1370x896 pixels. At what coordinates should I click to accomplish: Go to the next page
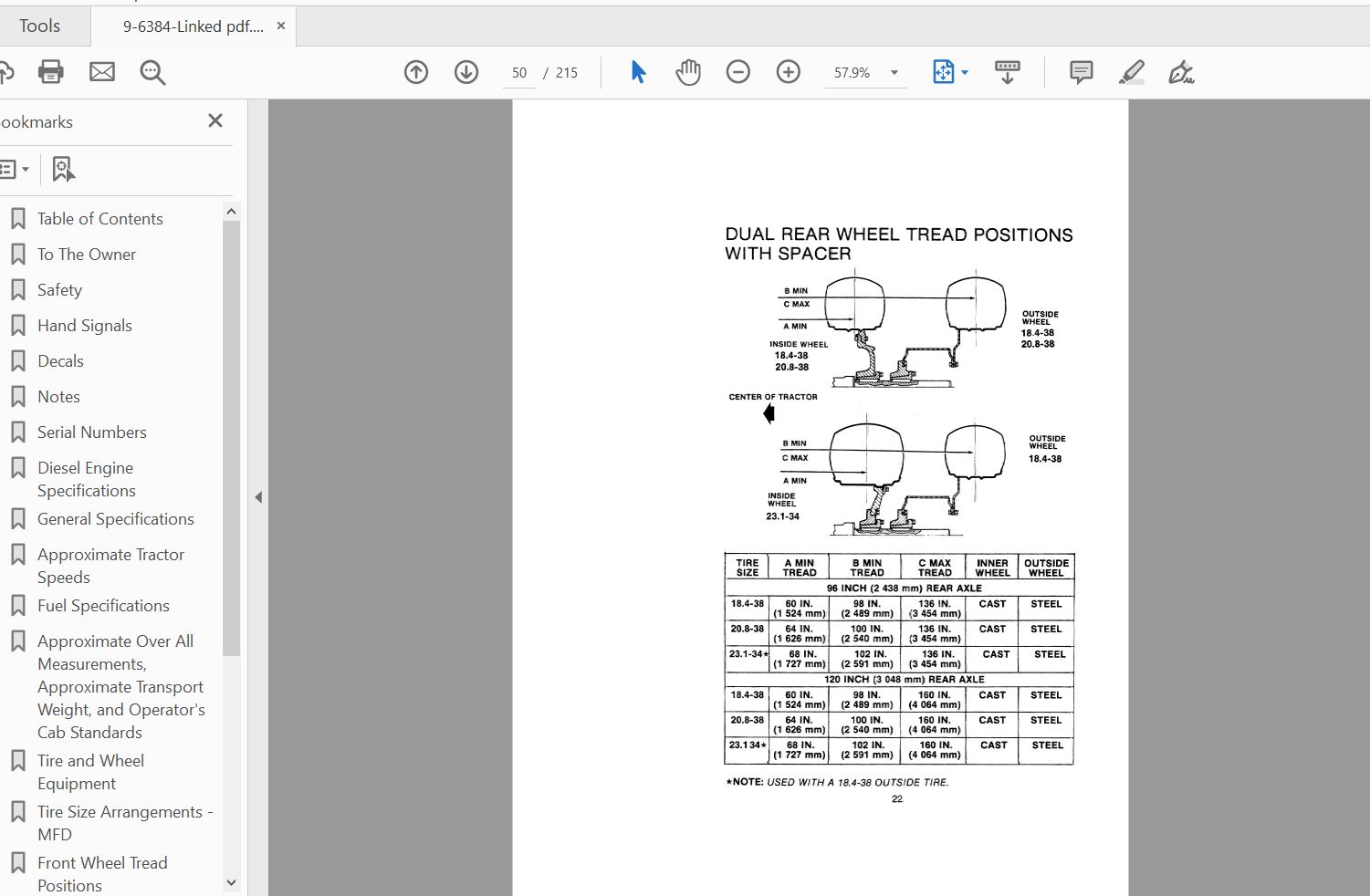tap(465, 71)
